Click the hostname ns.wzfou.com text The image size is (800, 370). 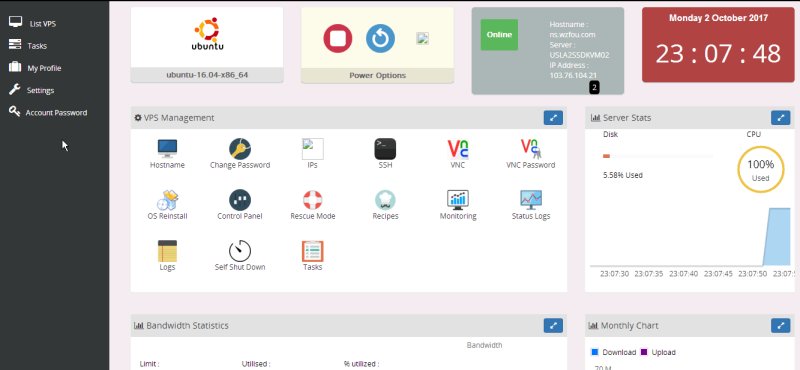pyautogui.click(x=572, y=35)
